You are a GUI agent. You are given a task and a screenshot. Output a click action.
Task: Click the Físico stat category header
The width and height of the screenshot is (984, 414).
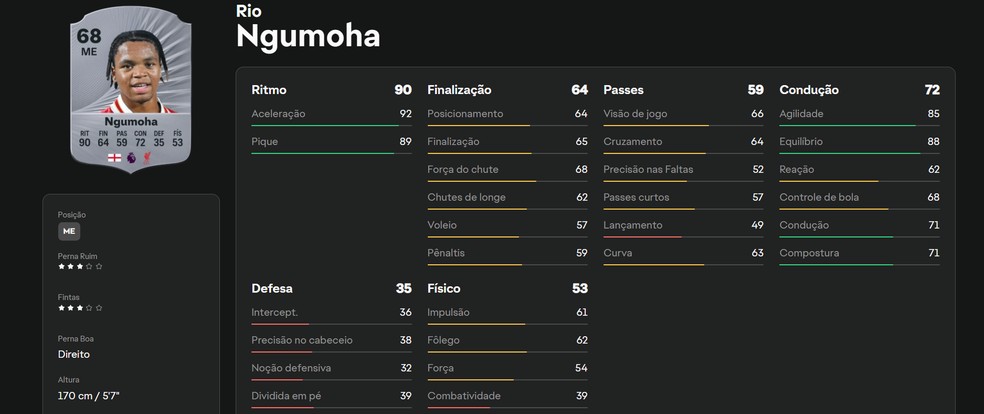(x=444, y=288)
